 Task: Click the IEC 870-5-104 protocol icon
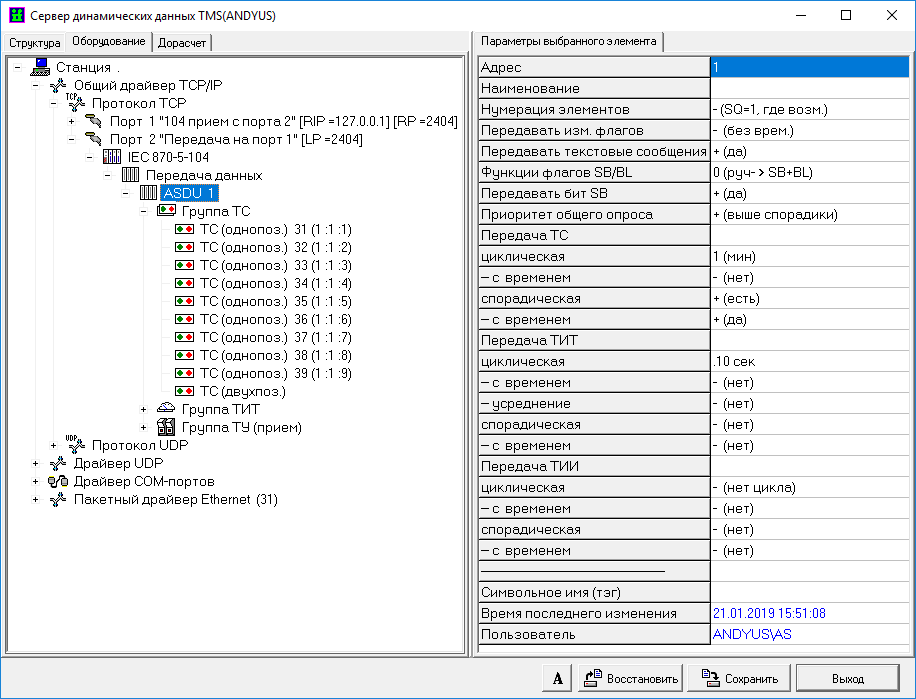111,157
